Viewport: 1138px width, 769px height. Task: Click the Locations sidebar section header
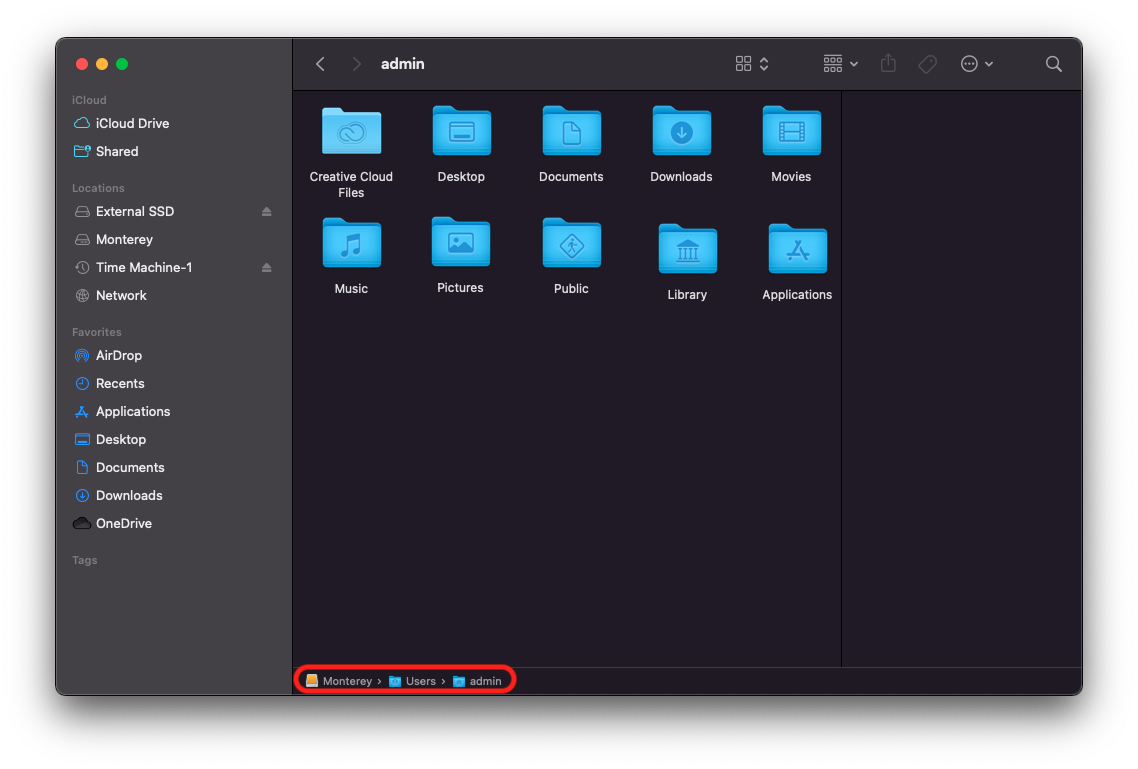tap(98, 188)
